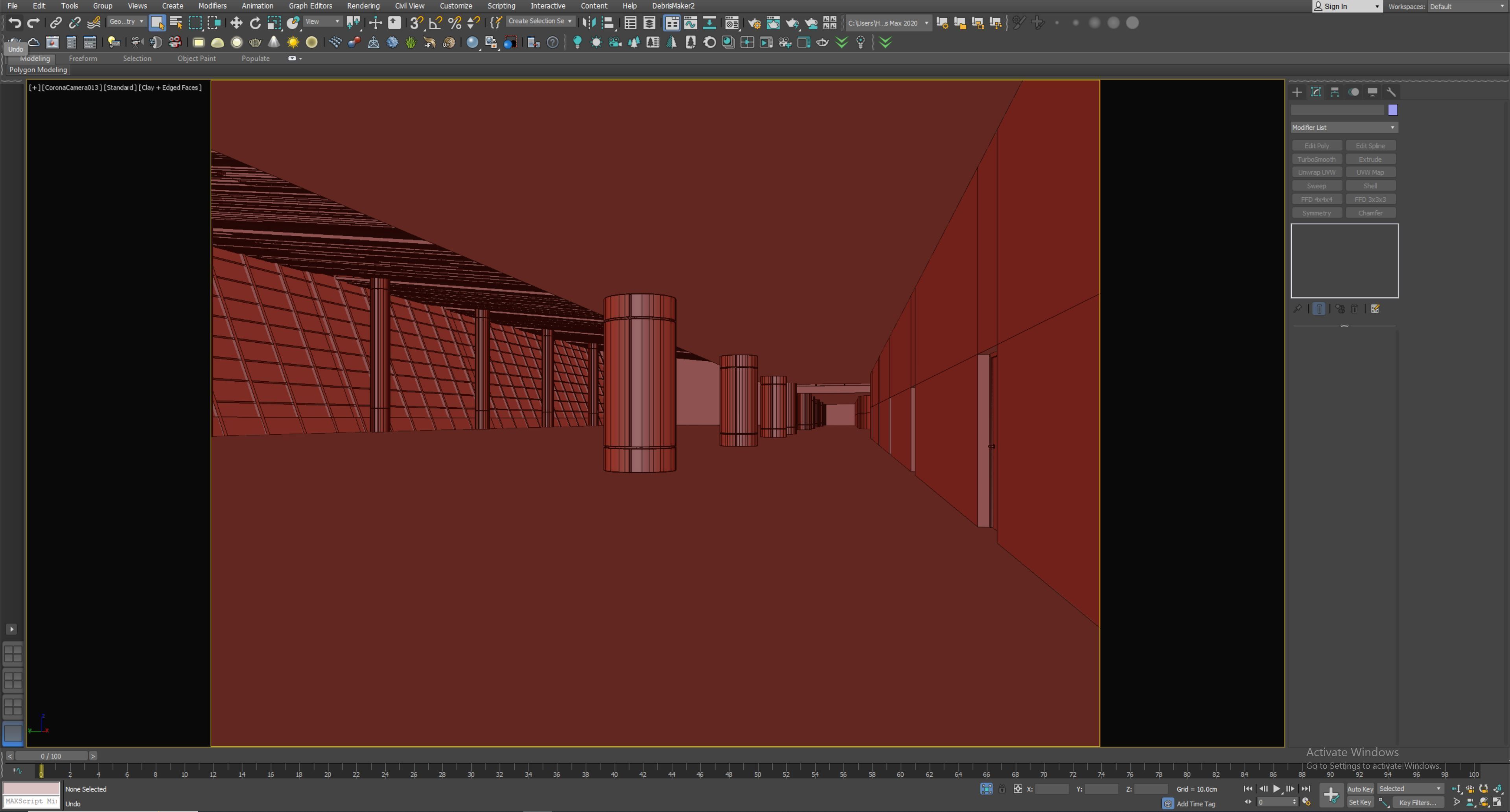This screenshot has width=1510, height=812.
Task: Open the Workspaces Default dropdown
Action: point(1467,6)
